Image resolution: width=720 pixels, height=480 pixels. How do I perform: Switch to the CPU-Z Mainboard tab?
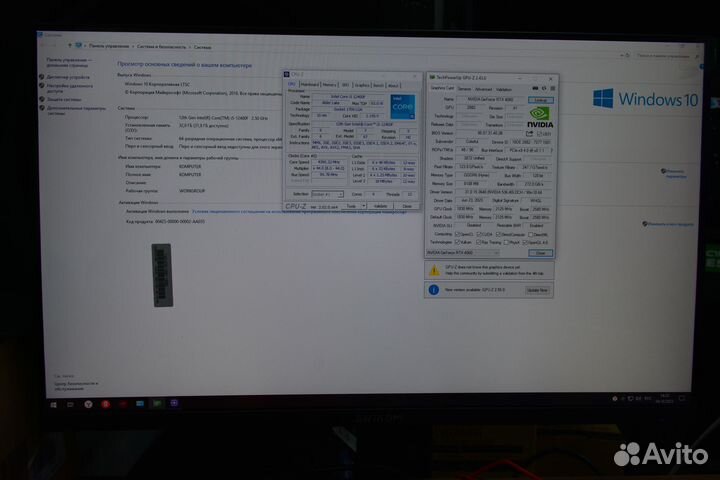[x=309, y=85]
